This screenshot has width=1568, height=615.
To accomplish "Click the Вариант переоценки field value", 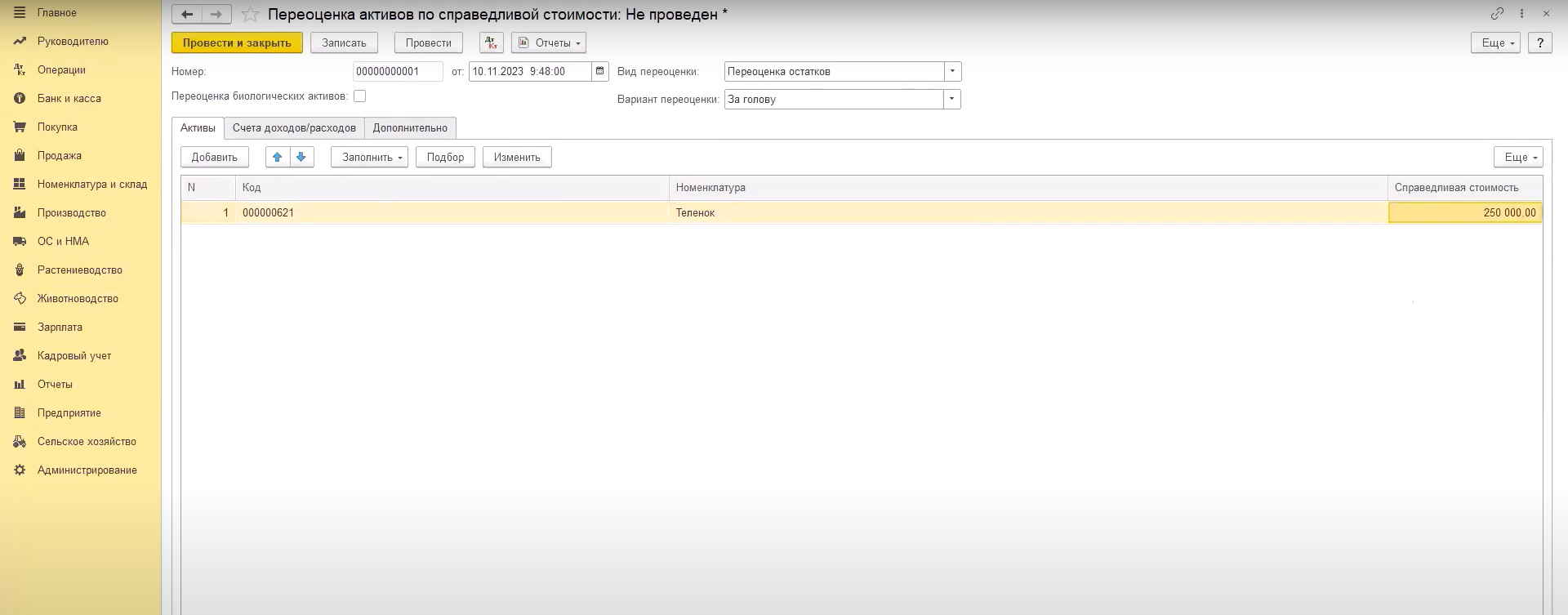I will point(834,100).
